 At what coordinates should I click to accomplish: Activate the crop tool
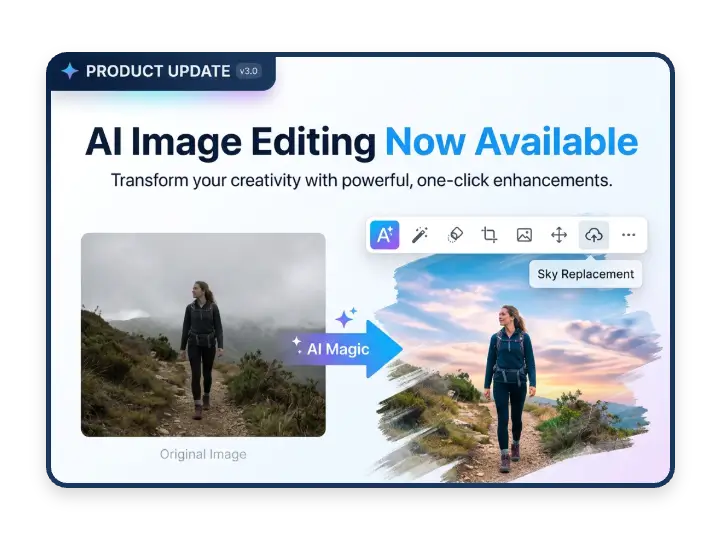point(489,235)
